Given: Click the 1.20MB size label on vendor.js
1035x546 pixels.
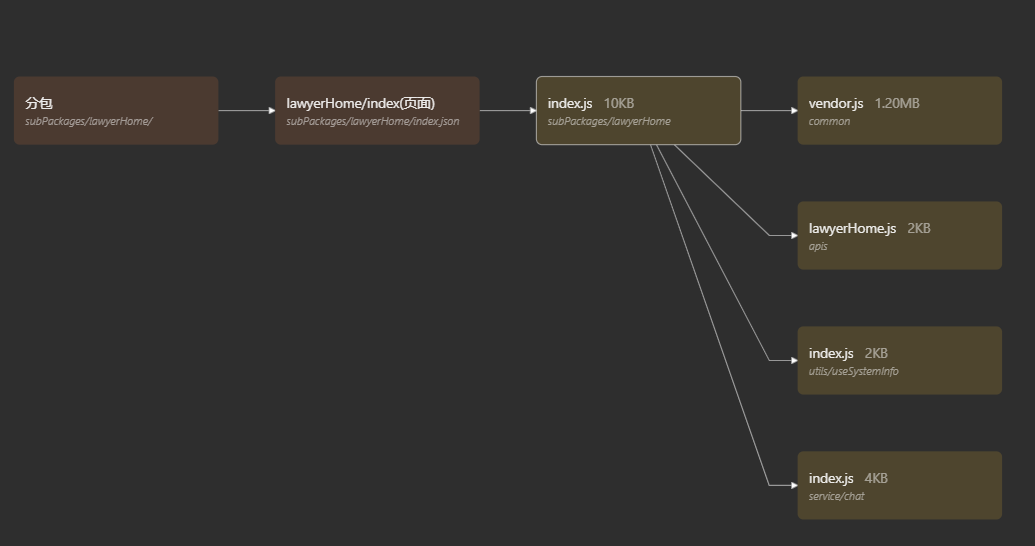Looking at the screenshot, I should [x=897, y=103].
